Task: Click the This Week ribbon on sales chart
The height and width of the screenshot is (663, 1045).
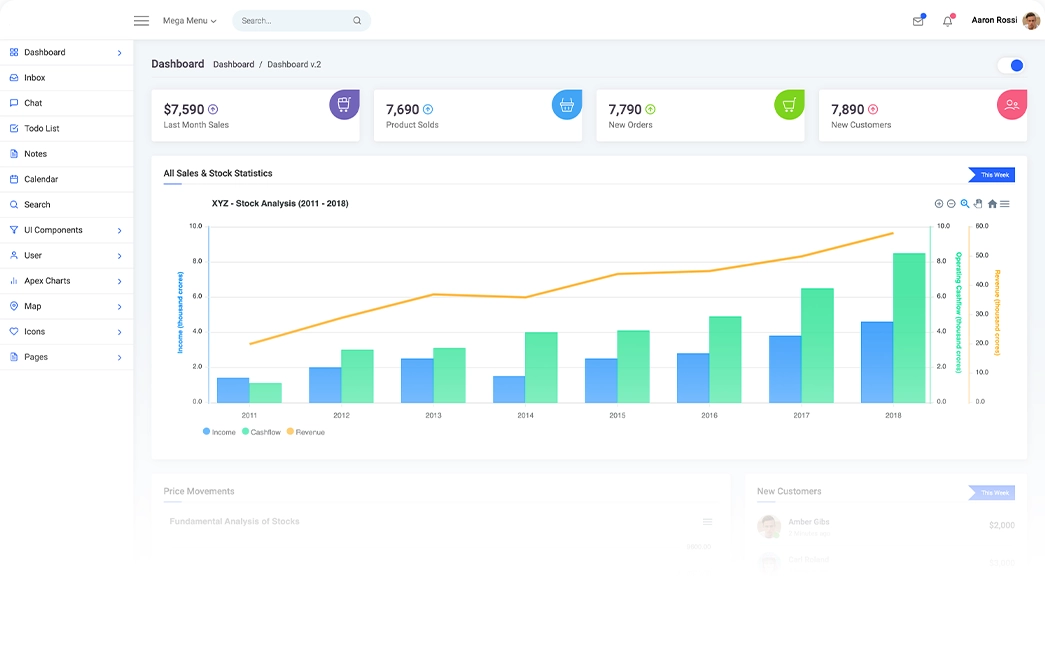Action: 992,175
